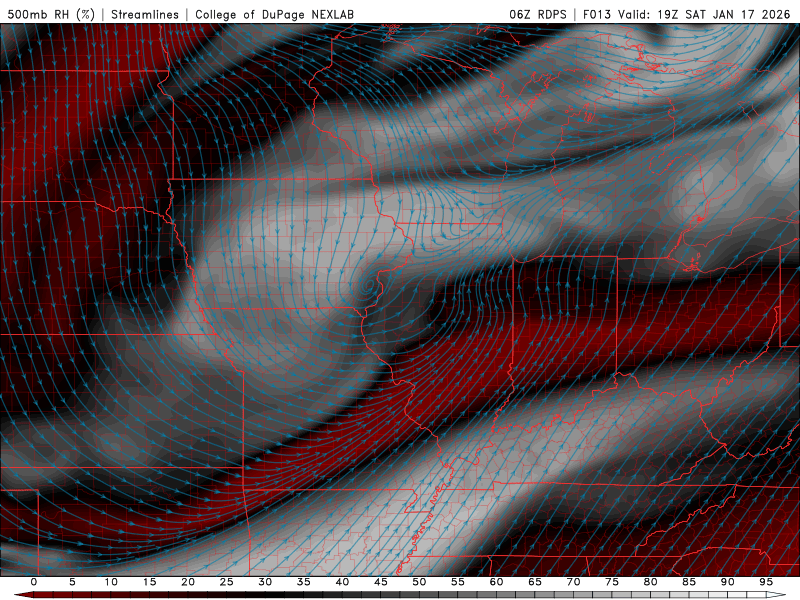
Task: Click the '500mb RH (%)' title text
Action: point(52,14)
